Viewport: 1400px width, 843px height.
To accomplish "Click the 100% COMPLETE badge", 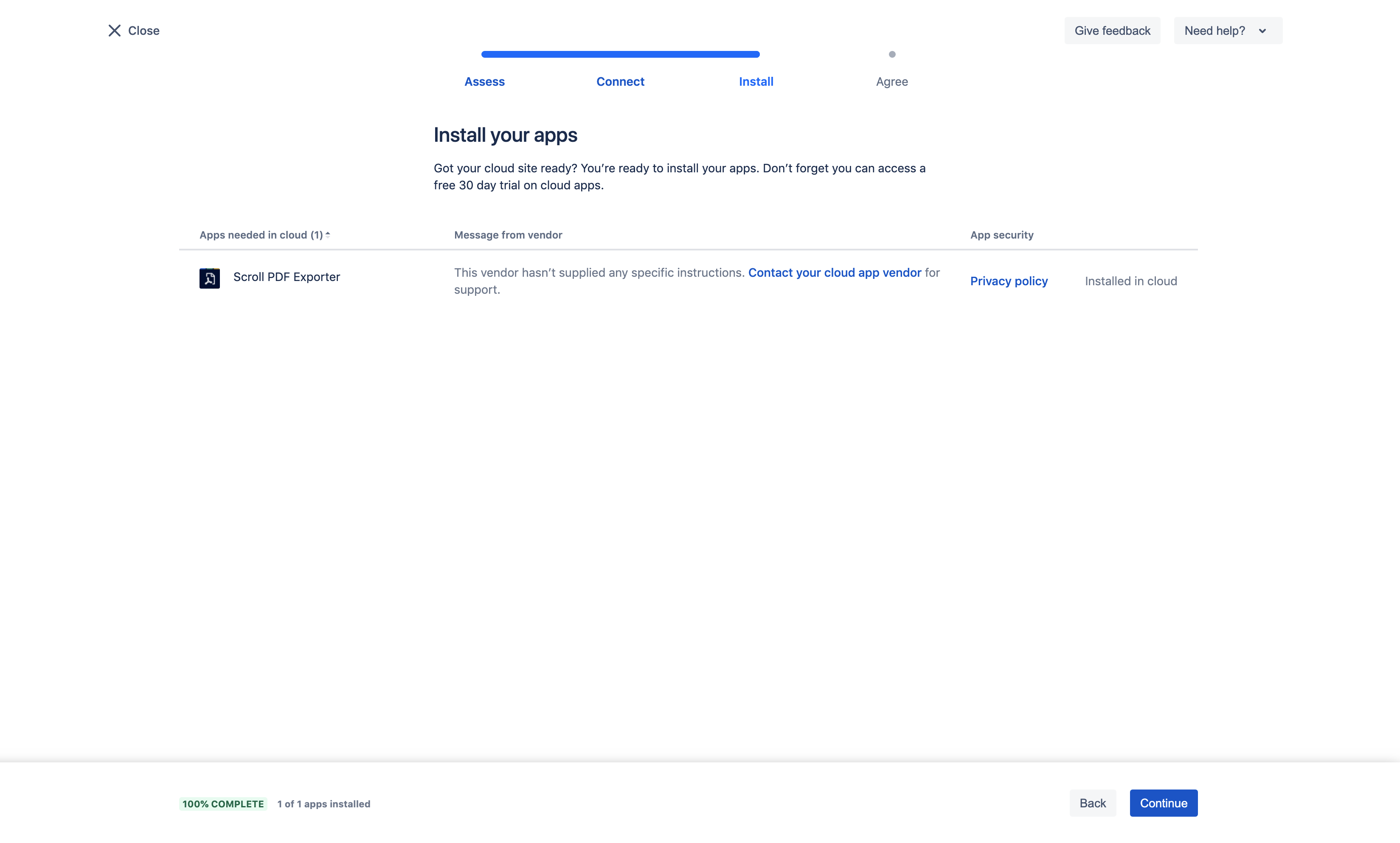I will (x=223, y=804).
